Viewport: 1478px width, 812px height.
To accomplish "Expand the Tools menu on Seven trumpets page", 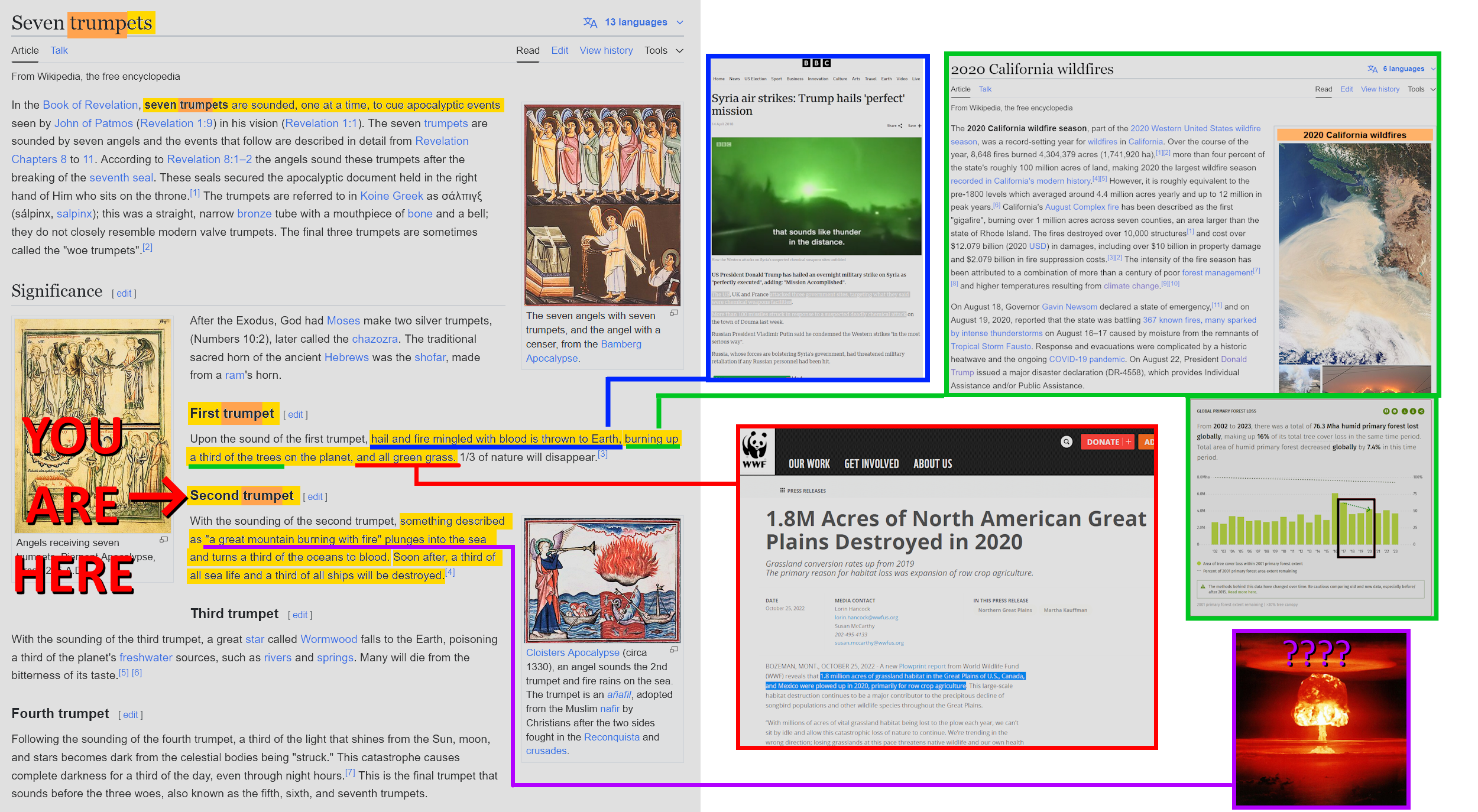I will point(663,51).
